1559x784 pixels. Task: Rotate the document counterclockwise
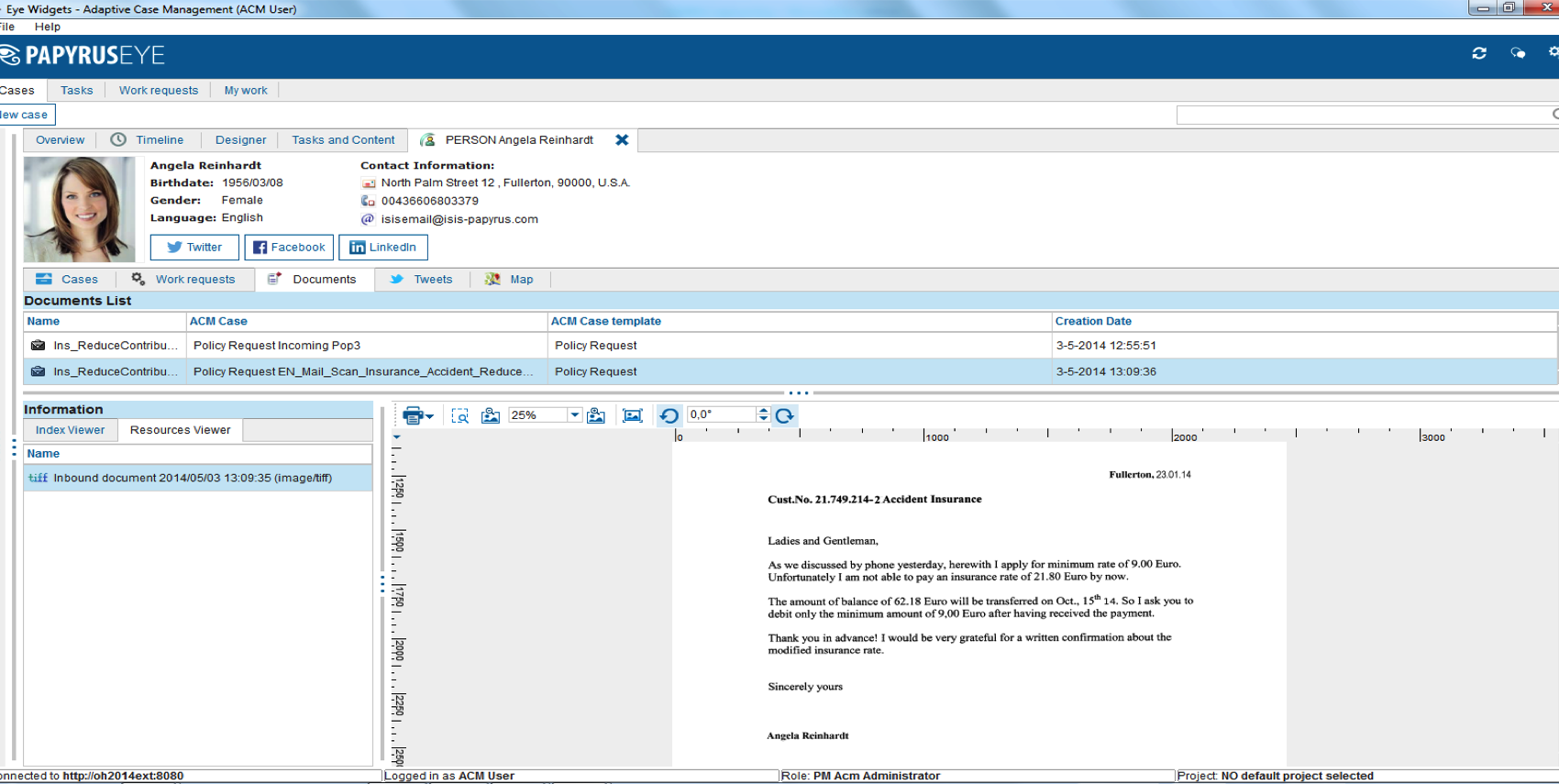[x=669, y=415]
